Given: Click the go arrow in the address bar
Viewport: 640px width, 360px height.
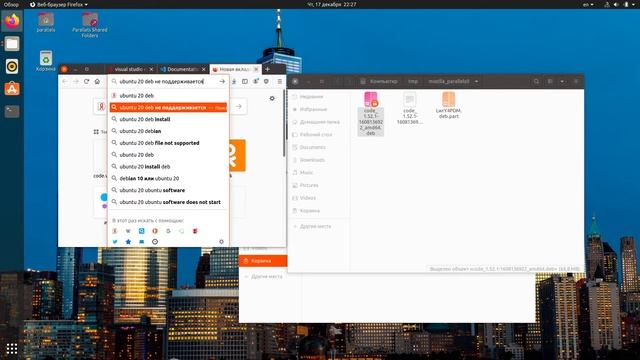Looking at the screenshot, I should point(222,82).
